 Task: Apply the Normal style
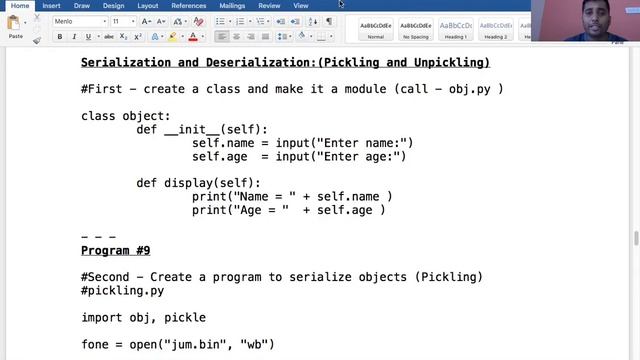click(376, 29)
